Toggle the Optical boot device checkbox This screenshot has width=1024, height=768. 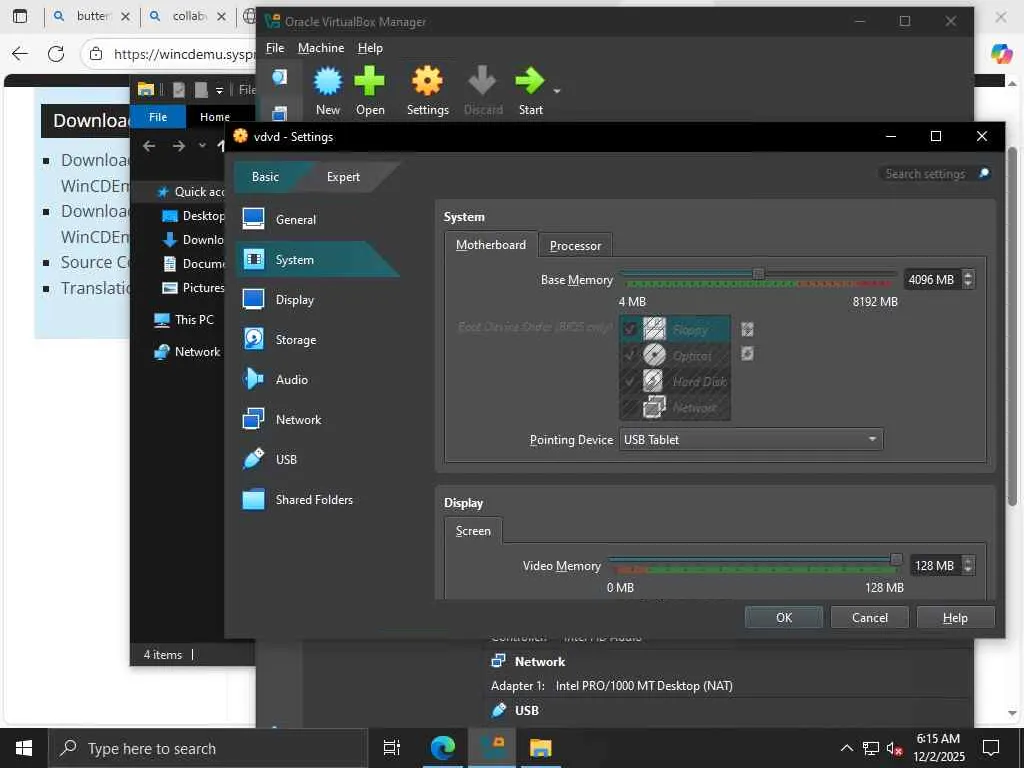pos(630,355)
